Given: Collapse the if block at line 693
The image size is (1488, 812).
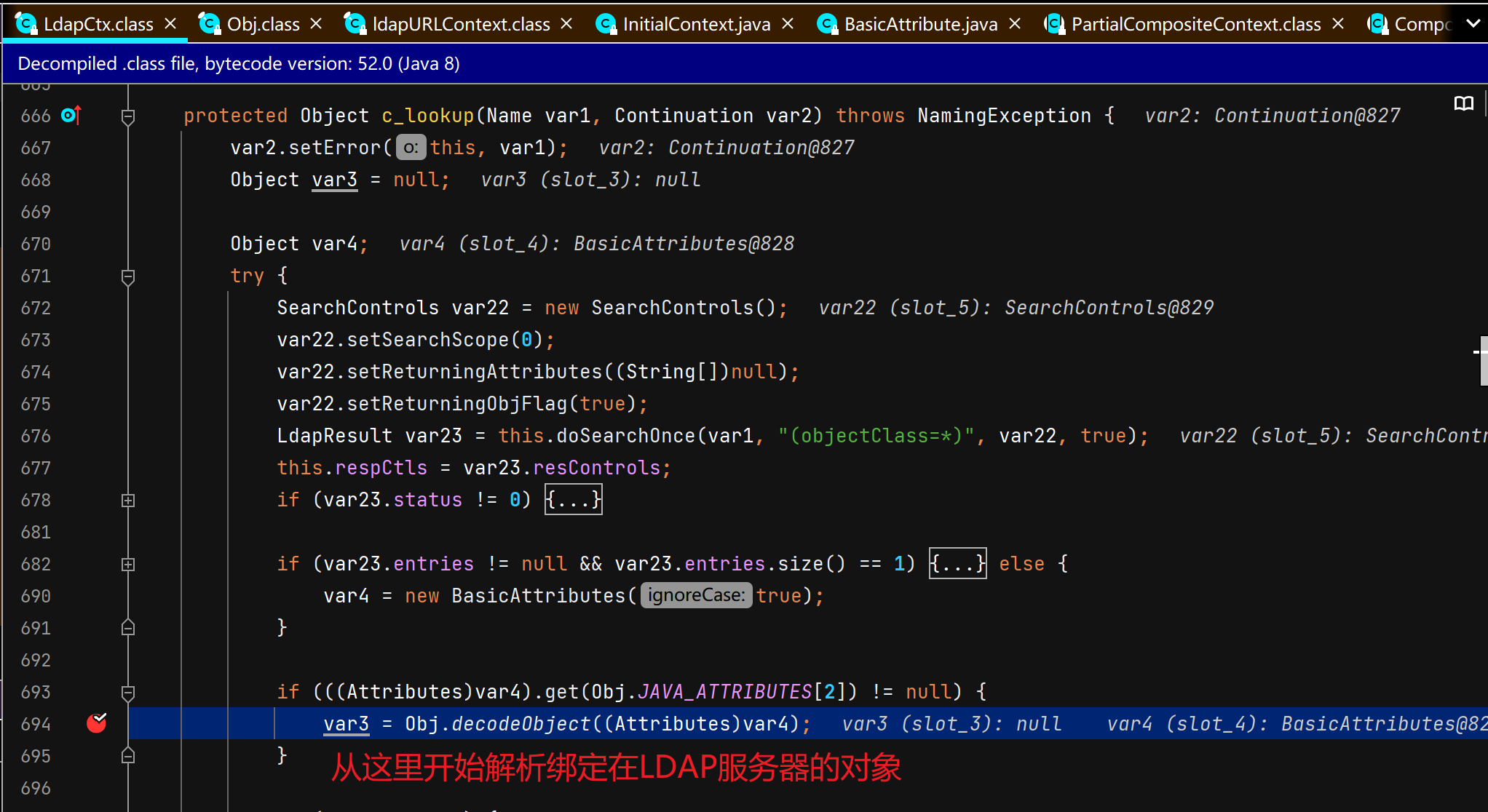Looking at the screenshot, I should [128, 692].
